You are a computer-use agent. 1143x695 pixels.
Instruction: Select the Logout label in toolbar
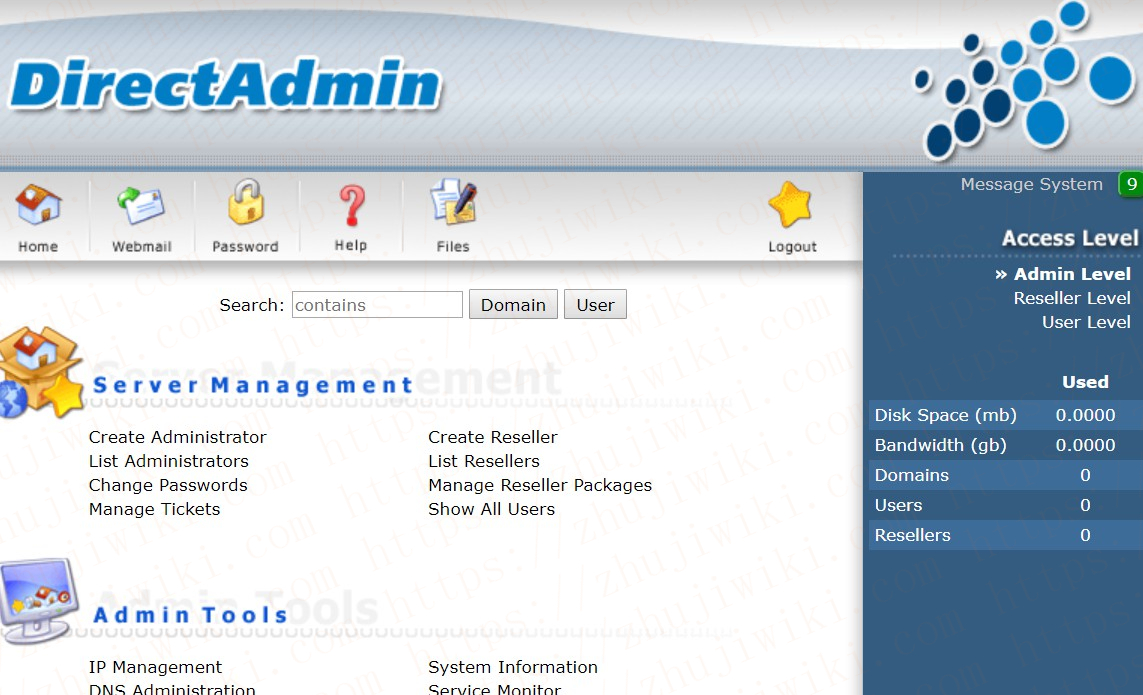click(x=792, y=246)
